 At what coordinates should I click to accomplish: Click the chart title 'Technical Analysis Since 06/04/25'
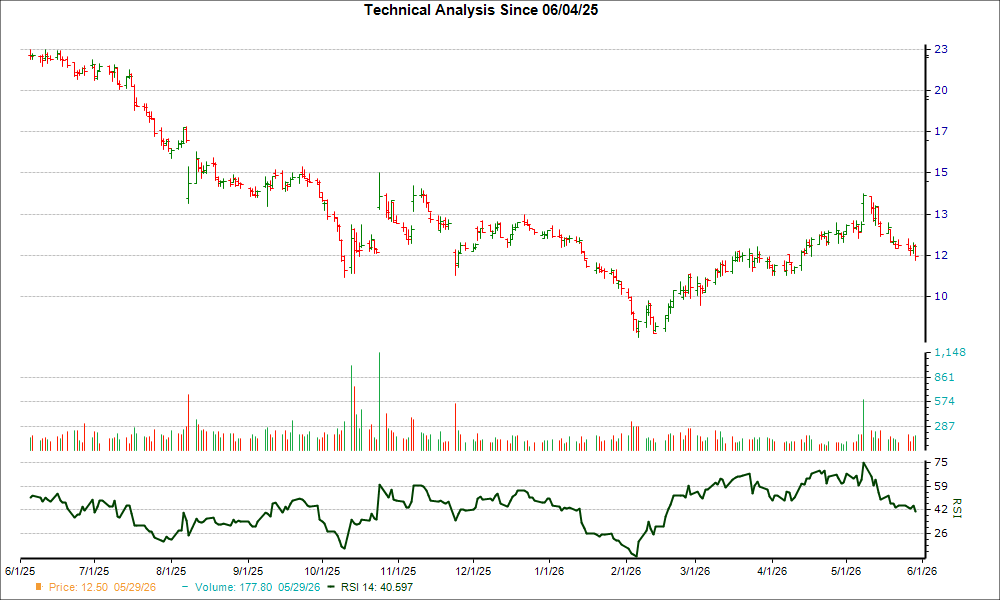[x=481, y=10]
